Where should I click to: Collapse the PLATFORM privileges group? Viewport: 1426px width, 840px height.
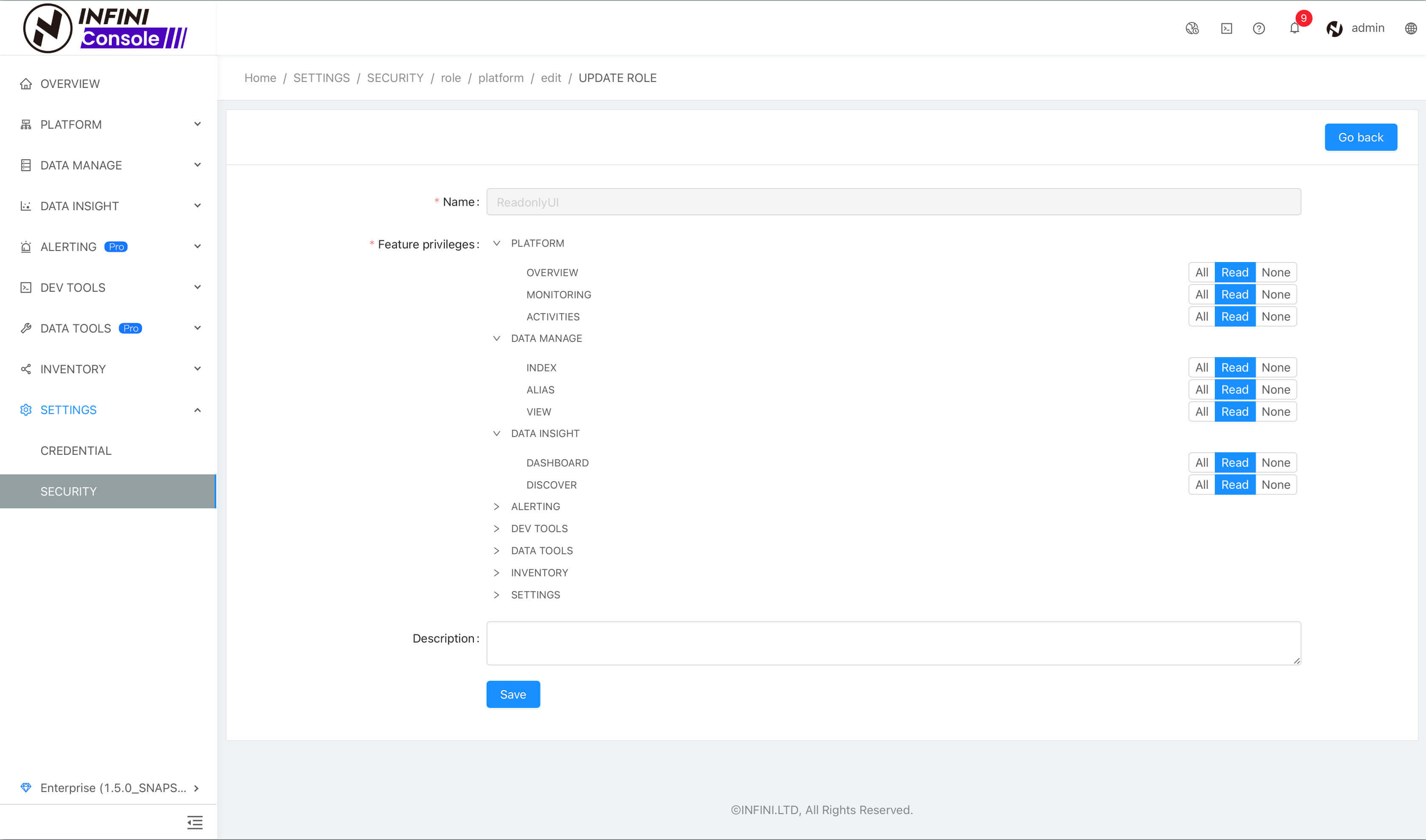[497, 243]
